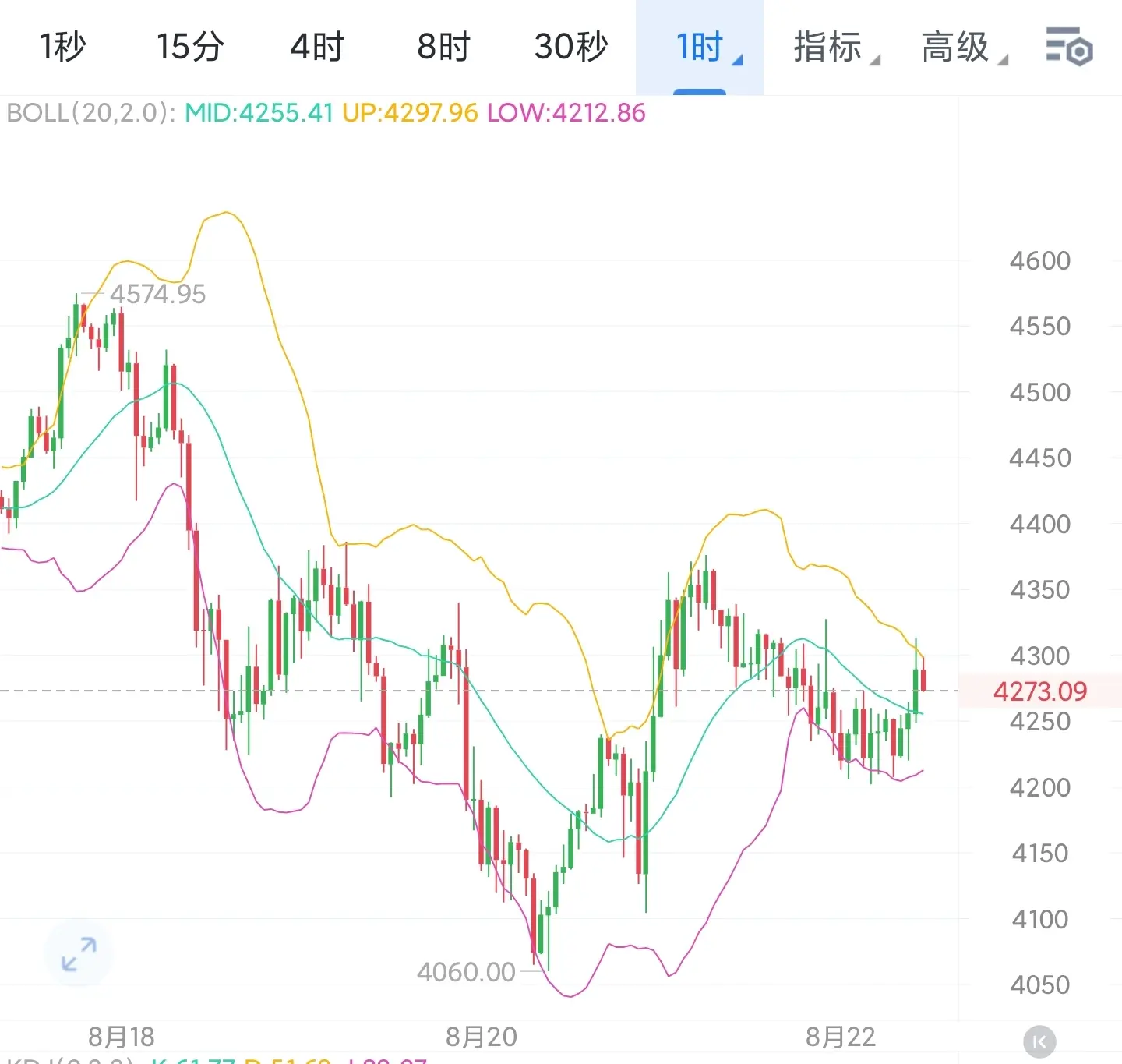
Task: Open the chart settings icon
Action: tap(1069, 46)
